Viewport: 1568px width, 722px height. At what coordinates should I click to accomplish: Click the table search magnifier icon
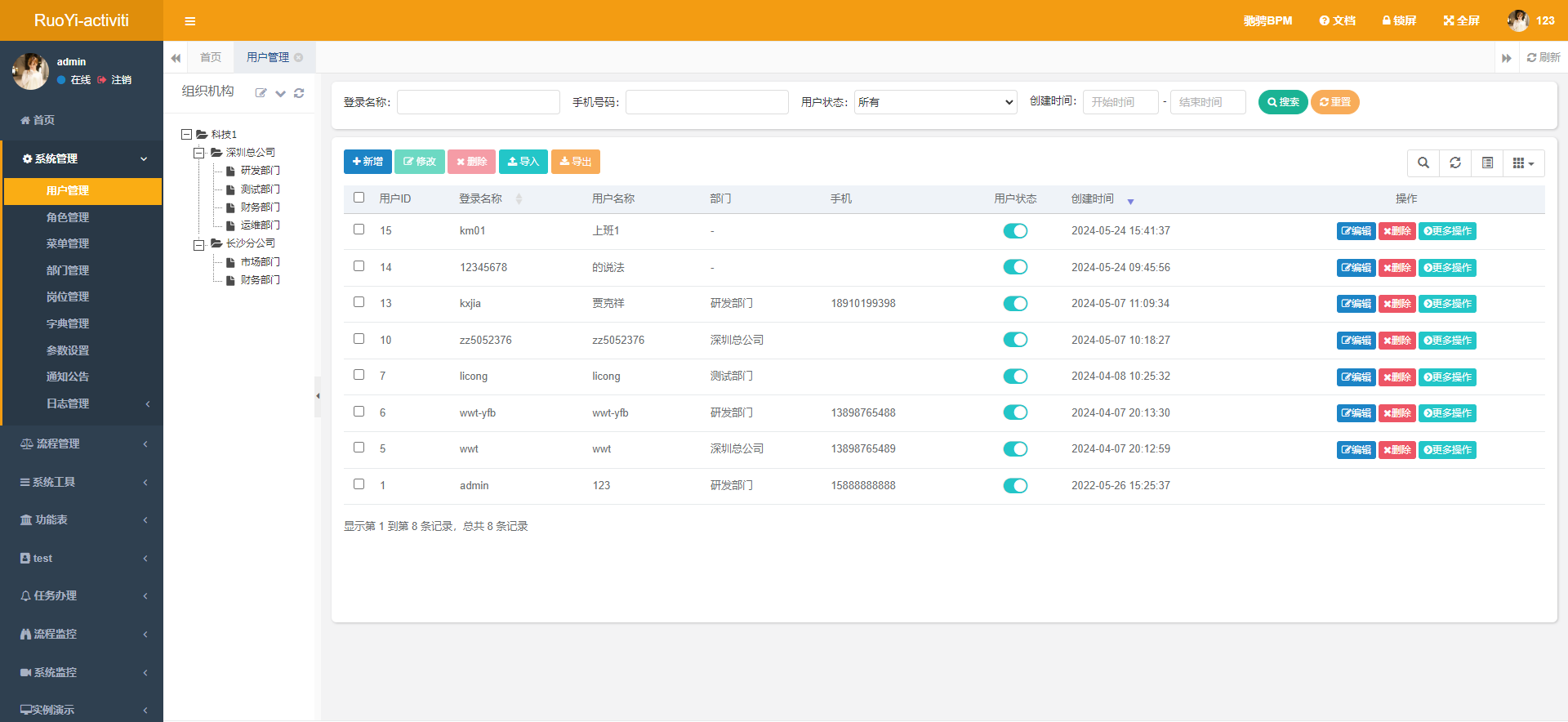pyautogui.click(x=1423, y=163)
